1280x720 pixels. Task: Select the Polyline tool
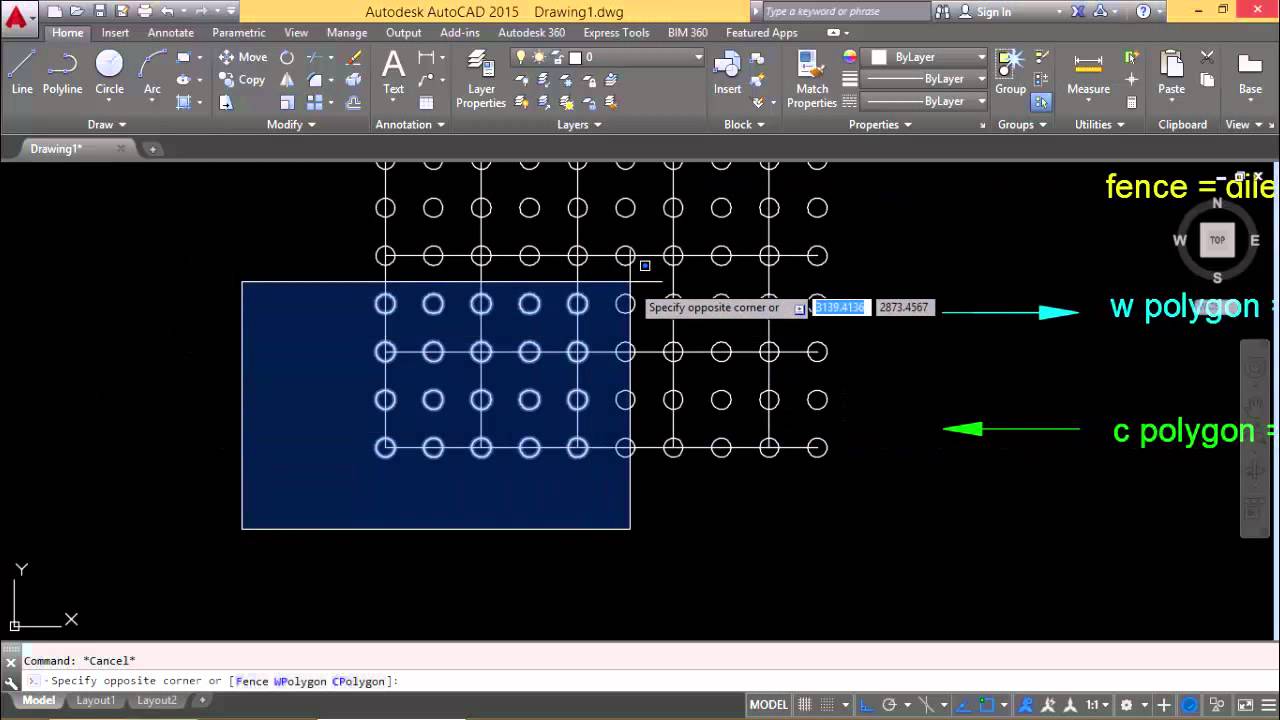coord(62,72)
